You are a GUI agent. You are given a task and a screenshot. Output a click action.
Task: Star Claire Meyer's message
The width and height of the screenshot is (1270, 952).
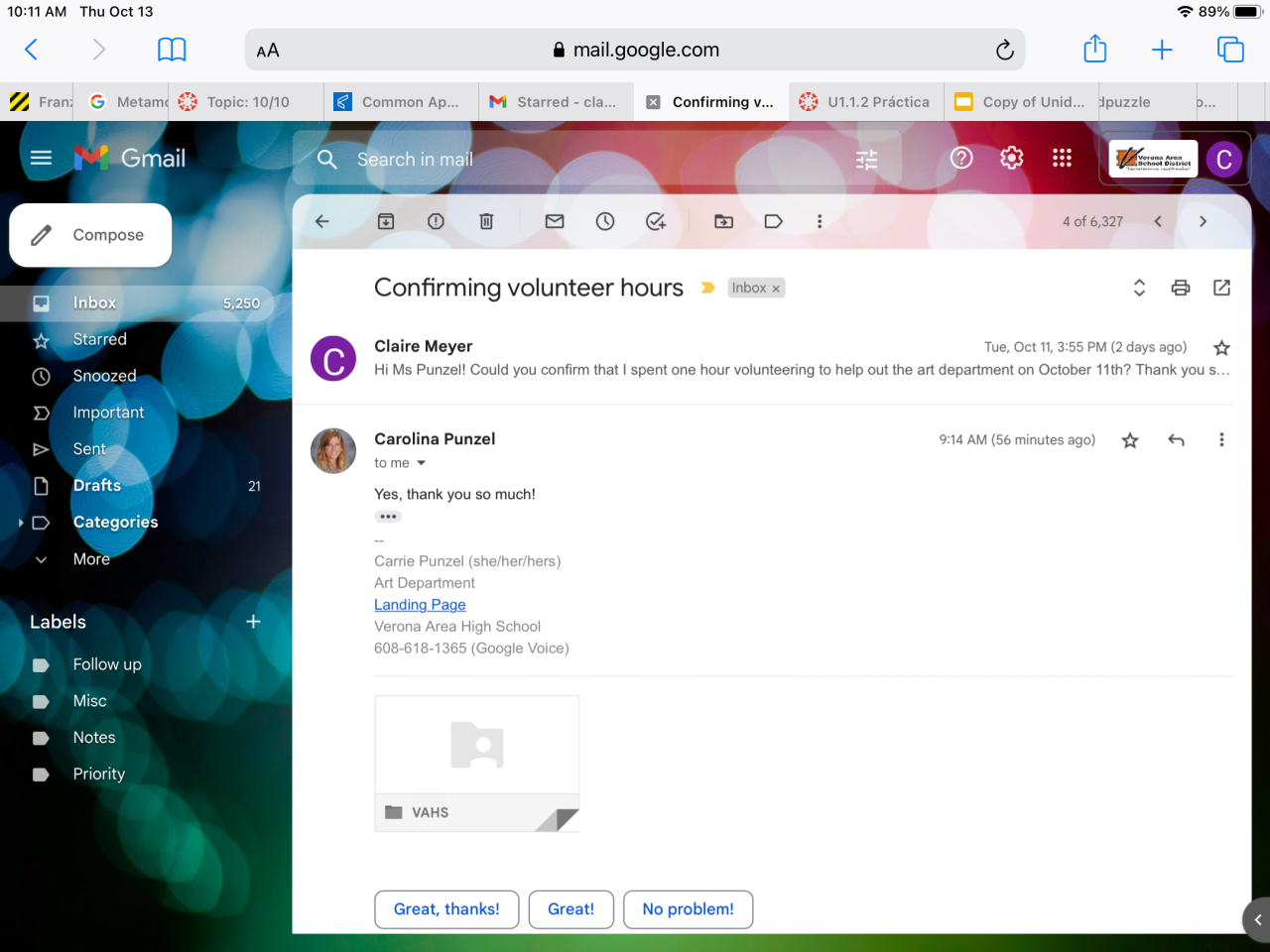point(1221,347)
